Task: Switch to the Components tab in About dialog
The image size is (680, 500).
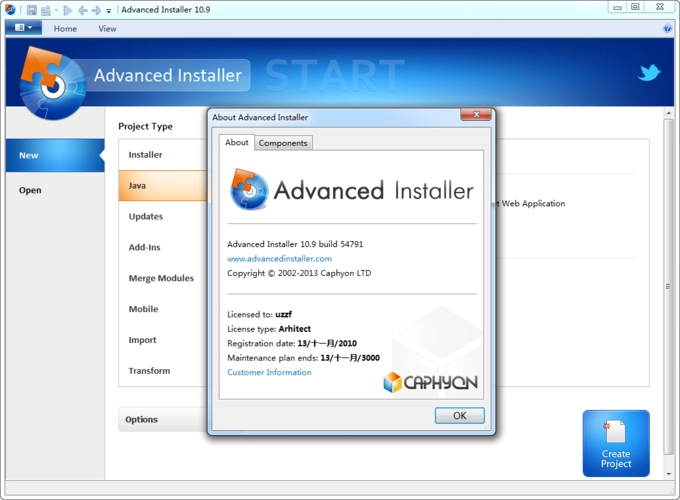Action: click(x=283, y=143)
